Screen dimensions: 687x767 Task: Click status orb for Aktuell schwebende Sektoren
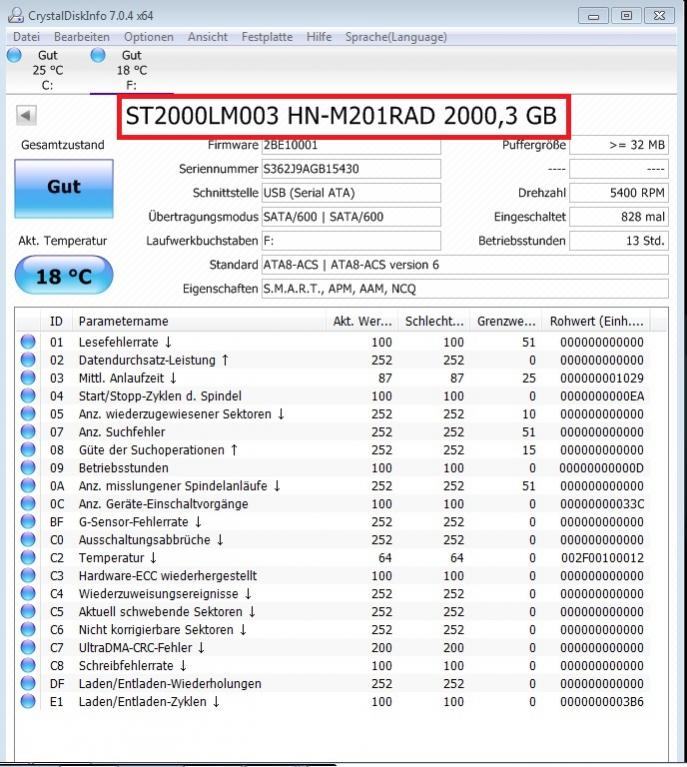coord(28,611)
